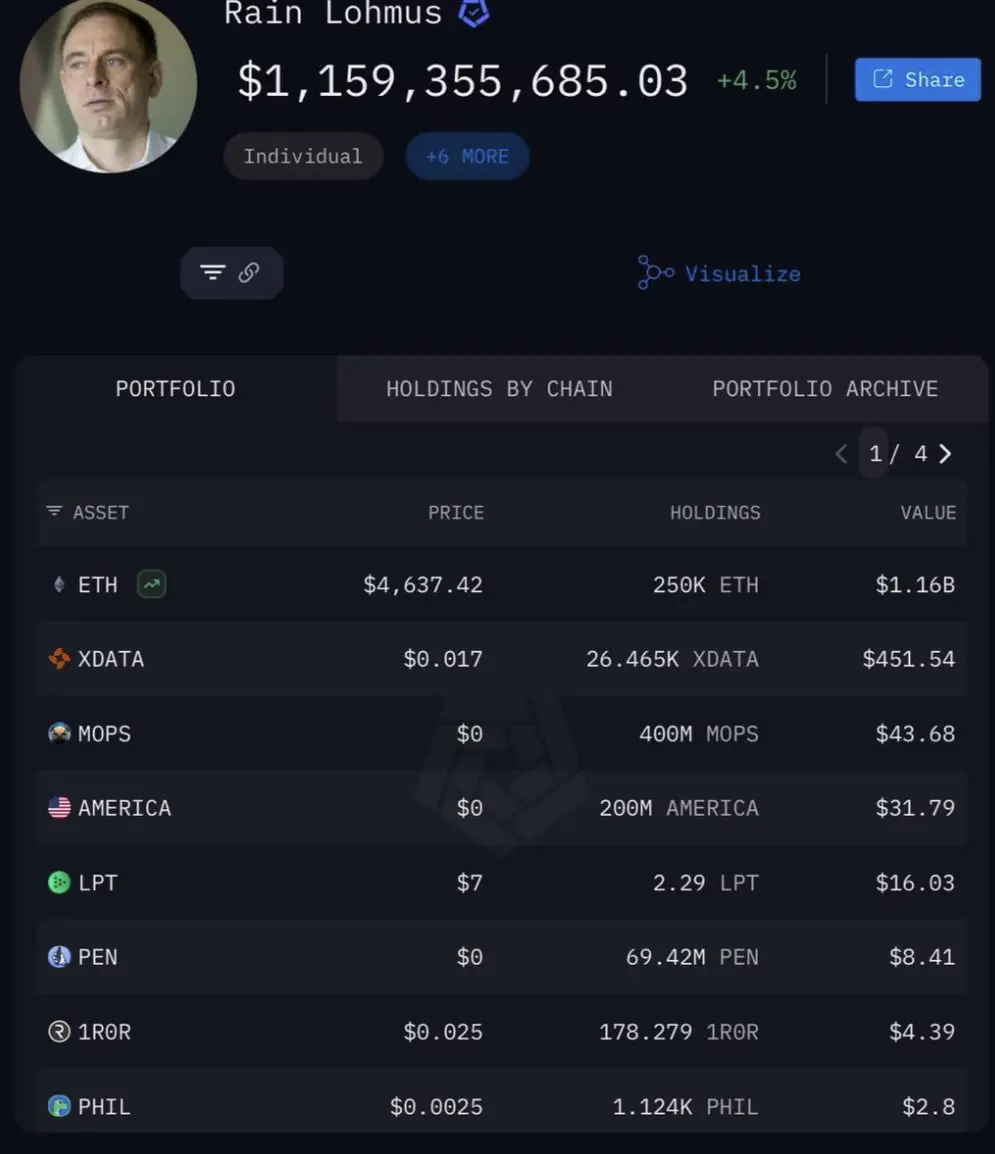Click the ETH price chart trend icon
This screenshot has height=1154, width=995.
(x=152, y=584)
